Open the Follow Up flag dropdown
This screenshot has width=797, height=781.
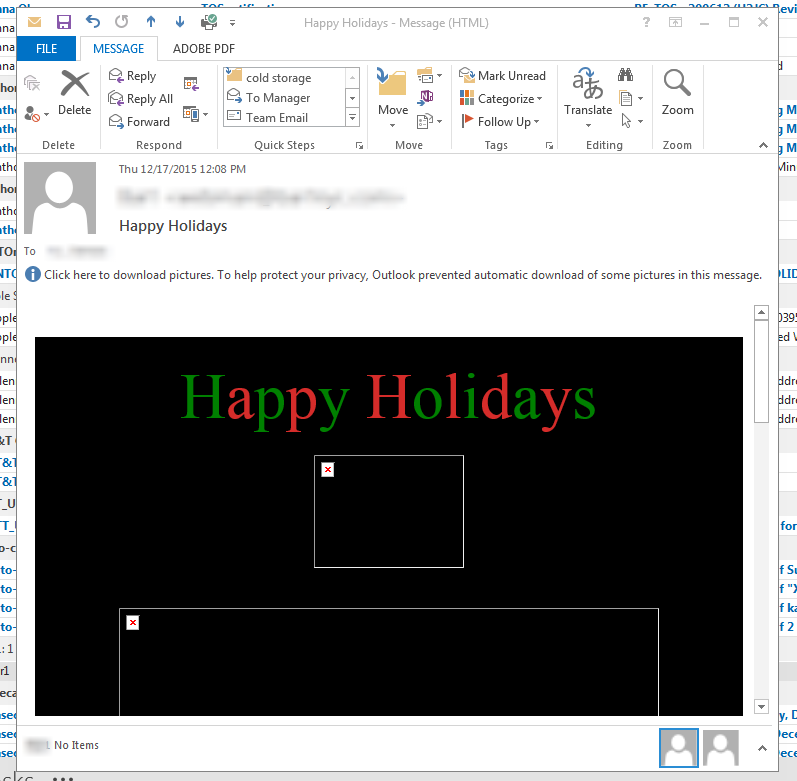pos(502,121)
